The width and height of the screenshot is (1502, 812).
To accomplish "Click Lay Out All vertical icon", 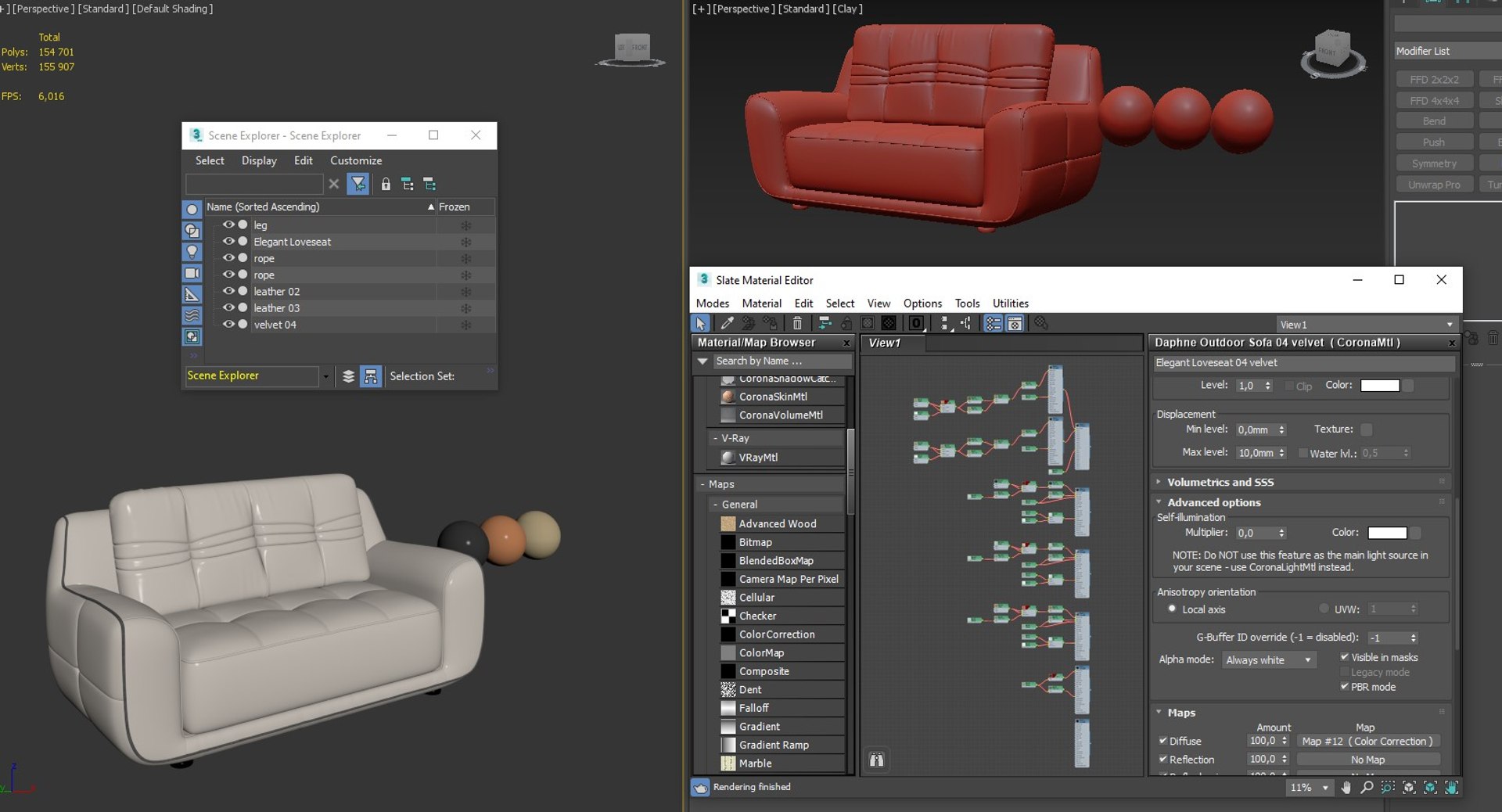I will (x=945, y=324).
